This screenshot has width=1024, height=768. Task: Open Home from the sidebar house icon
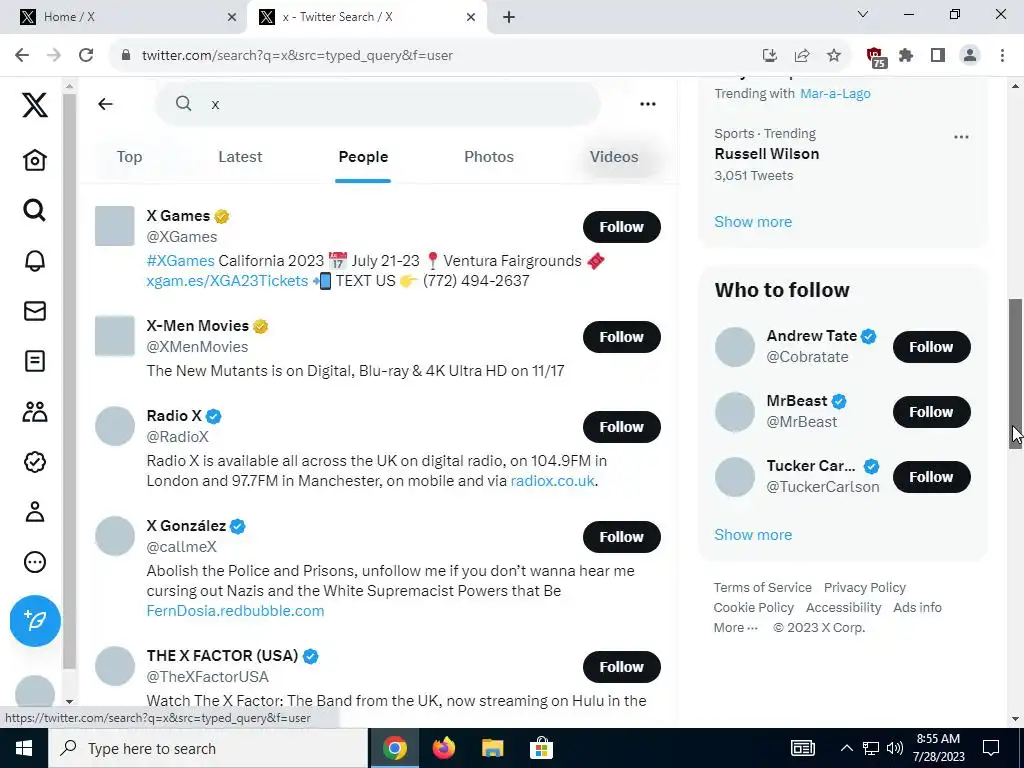35,160
